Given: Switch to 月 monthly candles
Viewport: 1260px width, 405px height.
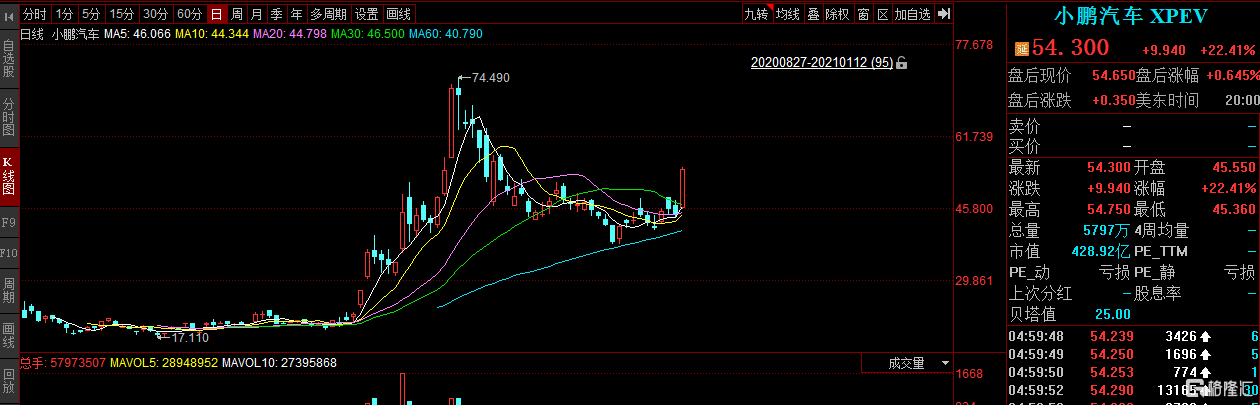Looking at the screenshot, I should click(256, 14).
